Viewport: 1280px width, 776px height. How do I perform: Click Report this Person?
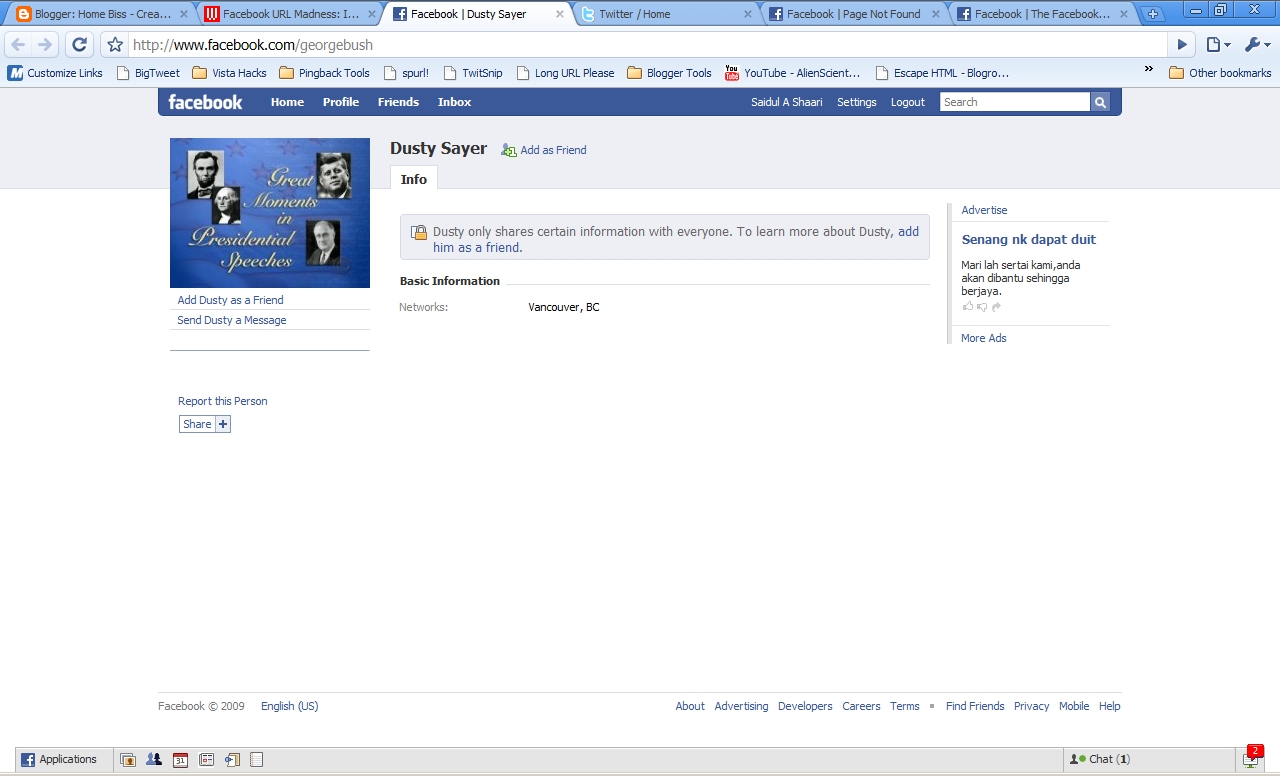pyautogui.click(x=223, y=401)
